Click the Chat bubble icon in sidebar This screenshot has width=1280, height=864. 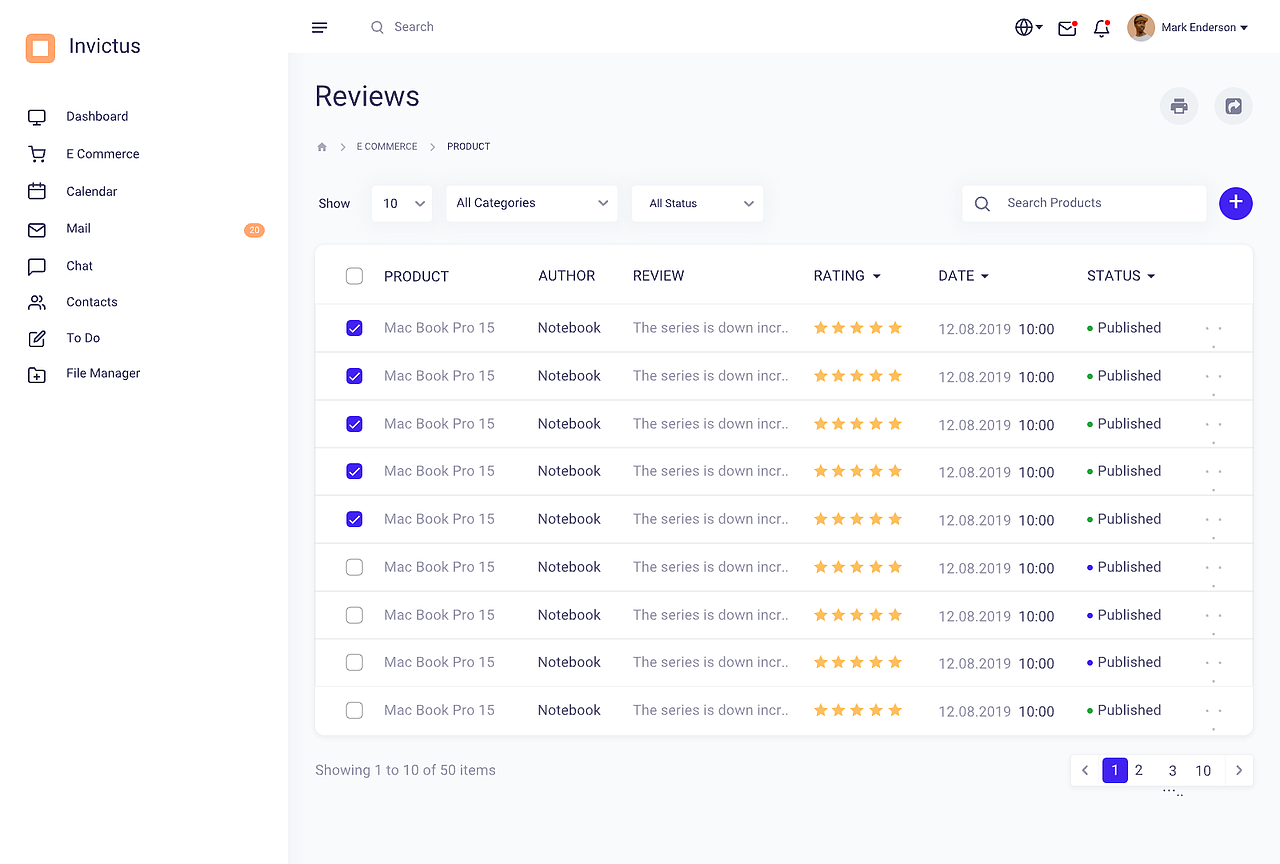coord(37,267)
